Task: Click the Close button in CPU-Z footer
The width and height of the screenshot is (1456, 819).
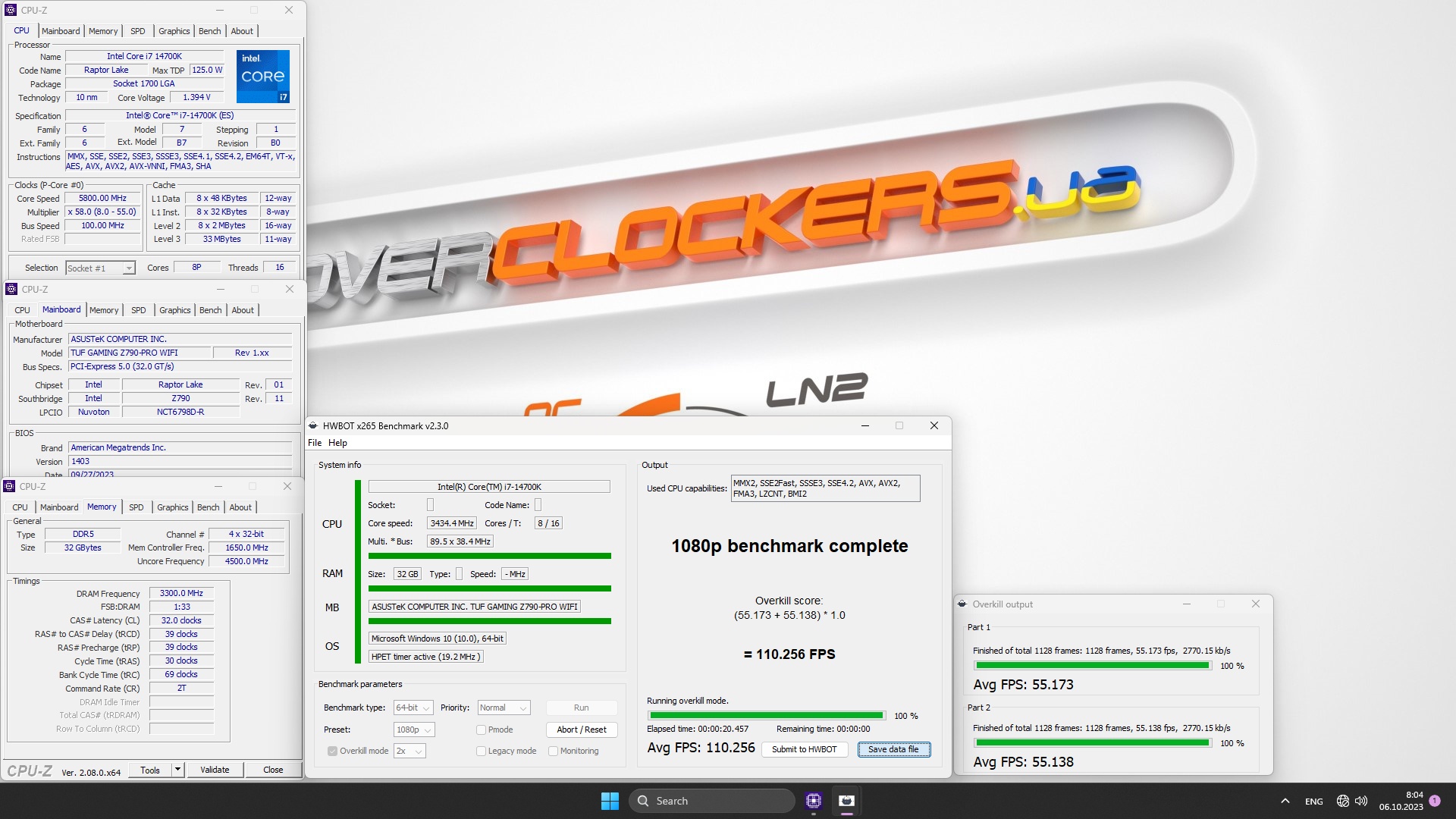Action: [273, 770]
